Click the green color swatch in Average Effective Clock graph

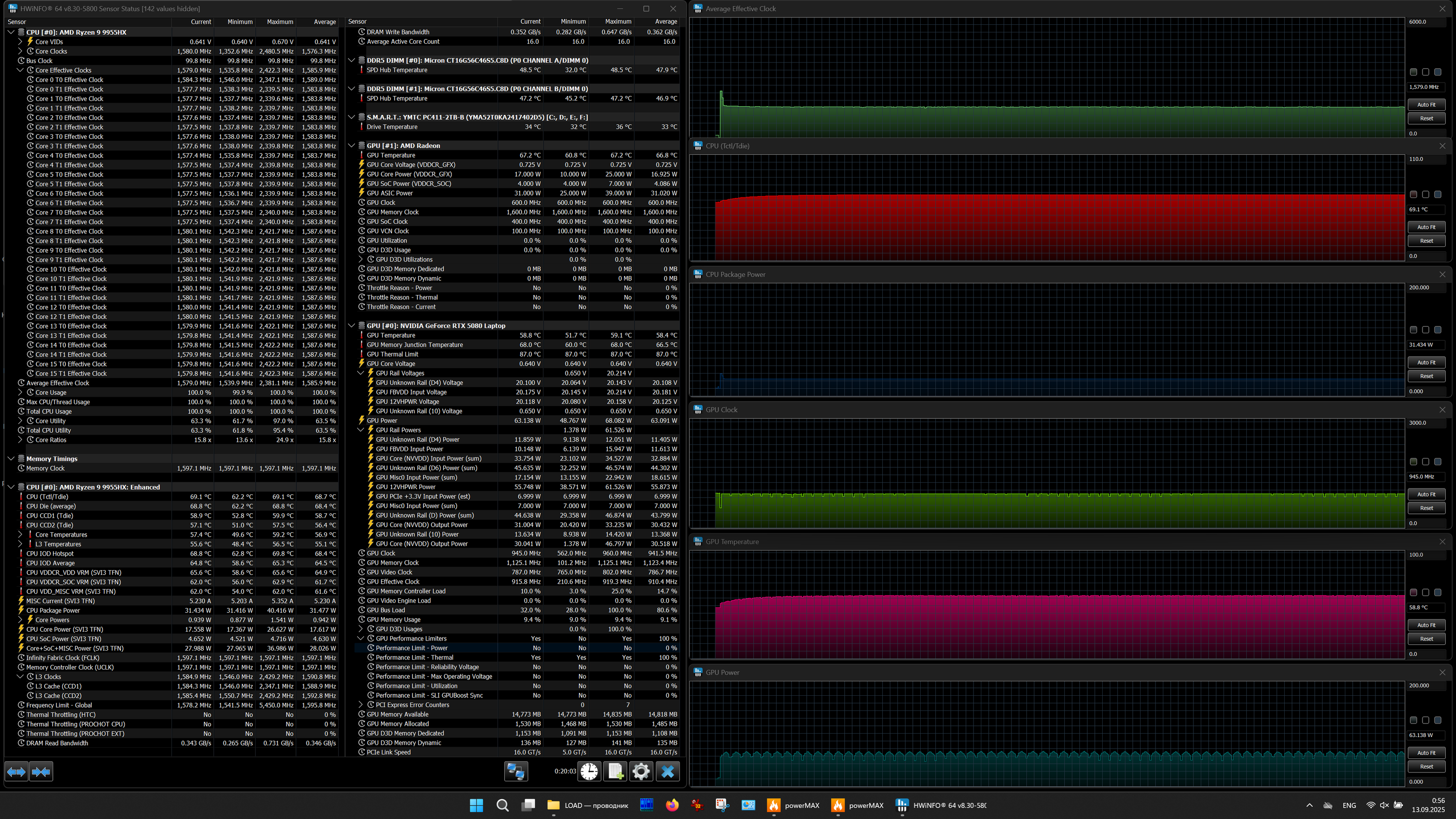point(1413,72)
